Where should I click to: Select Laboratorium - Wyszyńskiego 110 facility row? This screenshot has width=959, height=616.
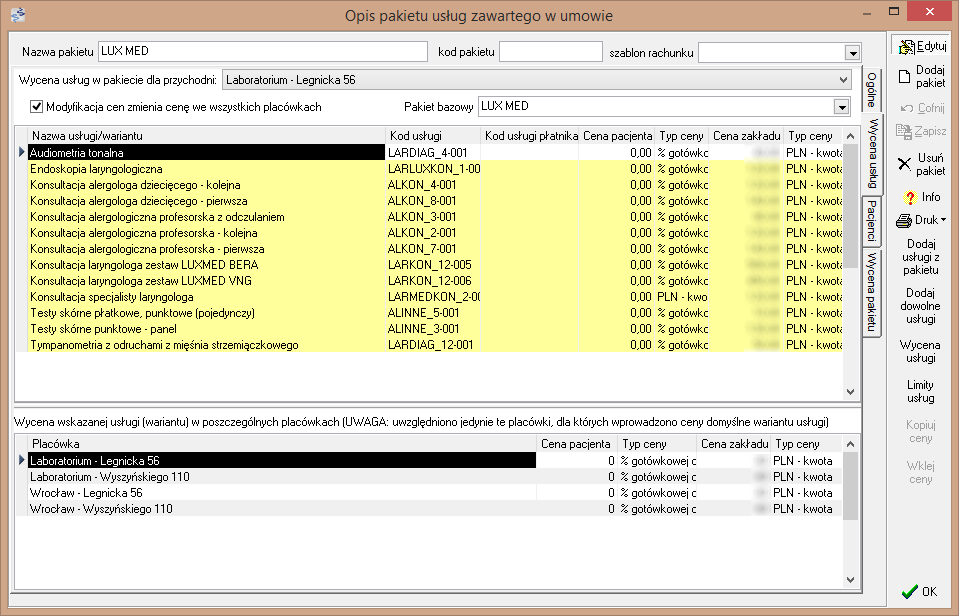[x=428, y=477]
